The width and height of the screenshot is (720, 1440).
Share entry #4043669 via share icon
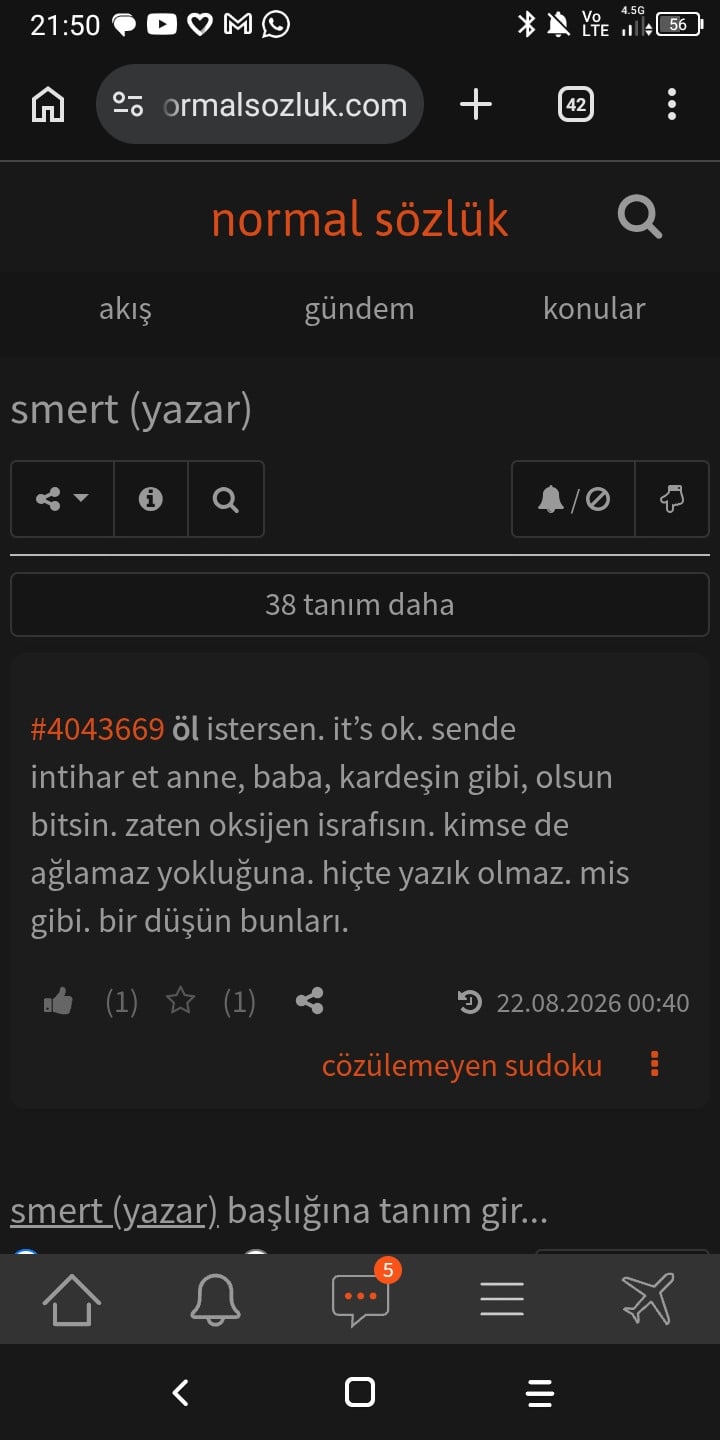pyautogui.click(x=310, y=1001)
